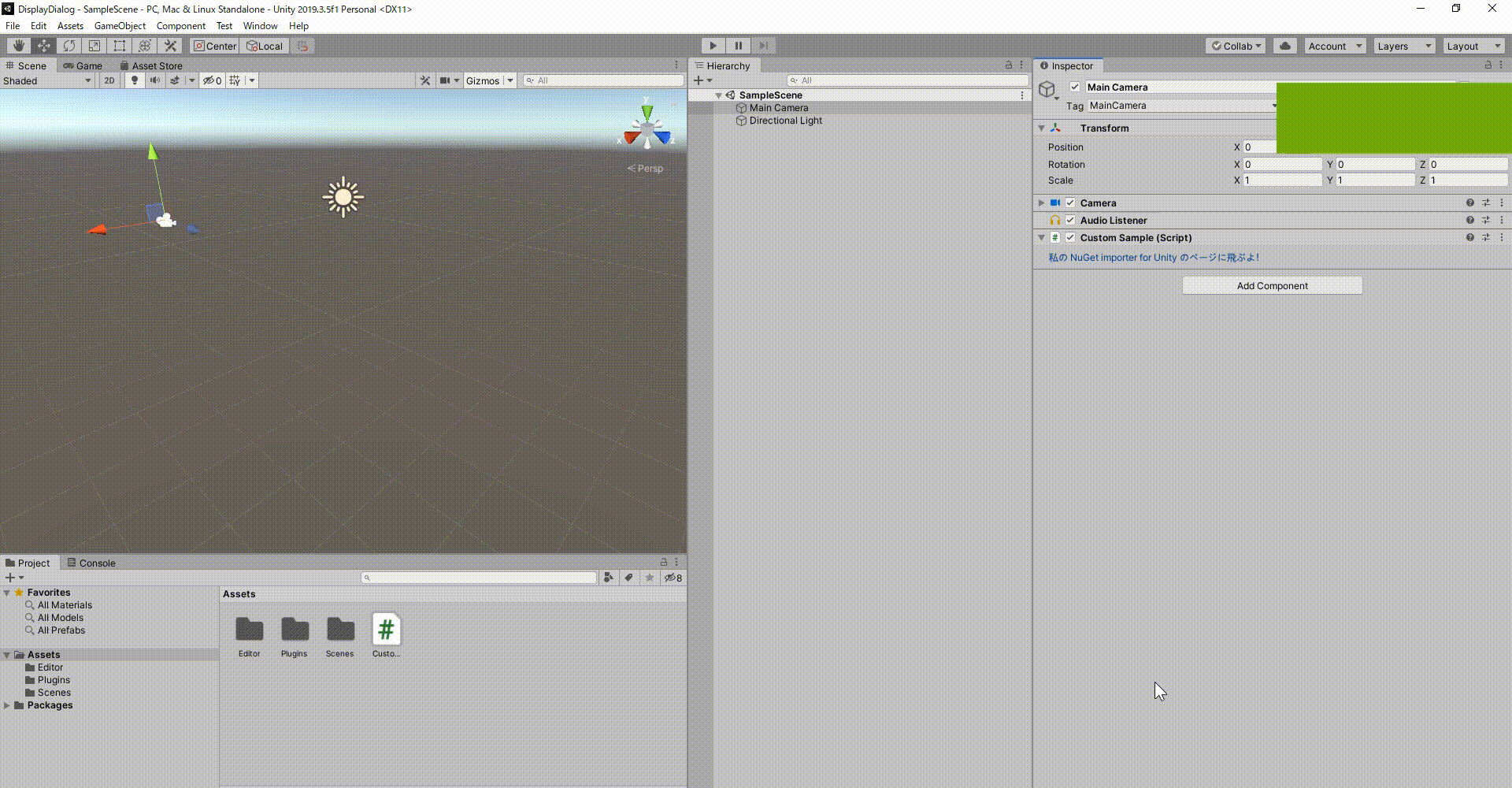Toggle pivot Center mode
This screenshot has width=1512, height=788.
pyautogui.click(x=215, y=46)
